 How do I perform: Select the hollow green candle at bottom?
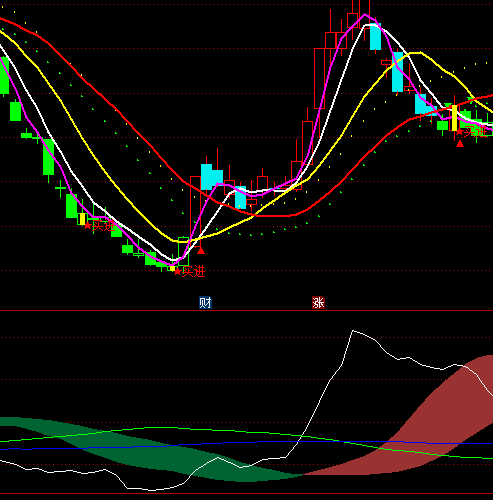(x=183, y=251)
